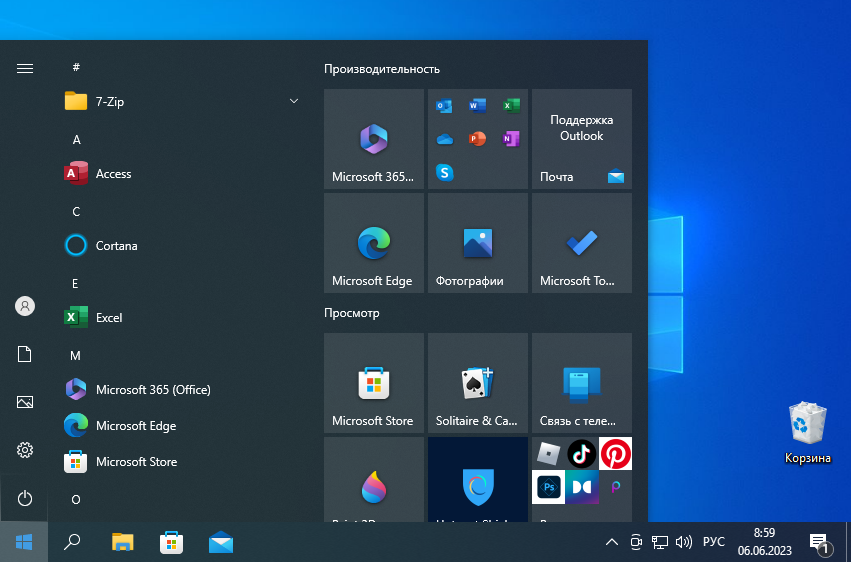The width and height of the screenshot is (851, 562).
Task: Open PowerPoint in the Office tile folder
Action: [477, 139]
